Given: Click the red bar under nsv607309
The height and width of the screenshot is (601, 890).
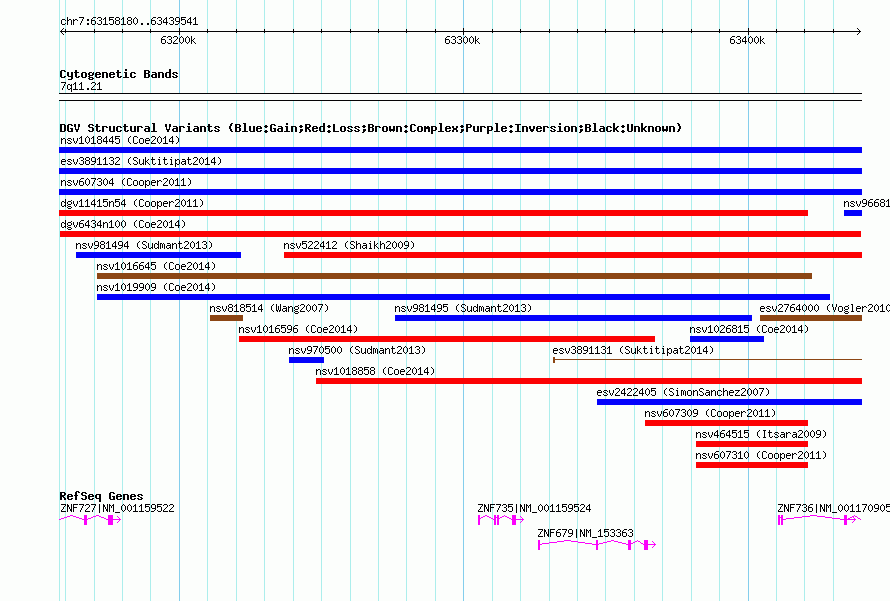Looking at the screenshot, I should (727, 423).
